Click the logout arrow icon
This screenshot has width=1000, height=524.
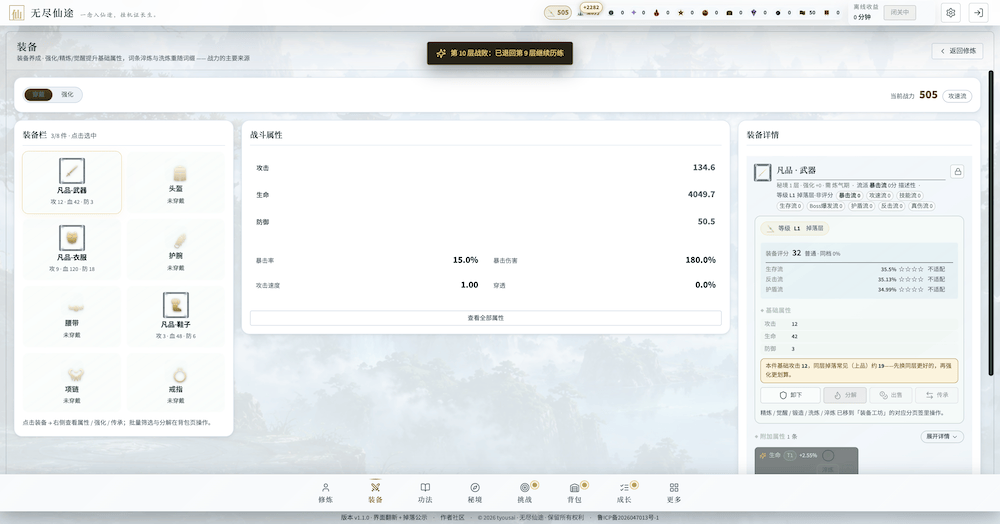978,13
